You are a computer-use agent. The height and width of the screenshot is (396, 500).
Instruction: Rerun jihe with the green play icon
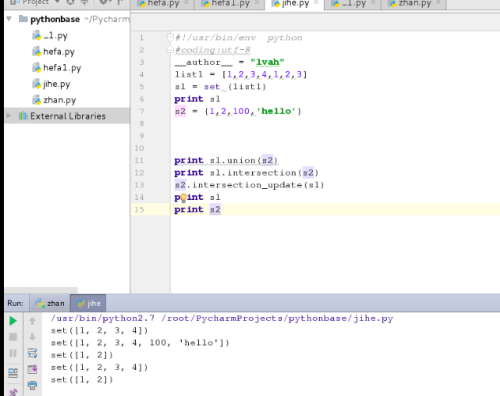pyautogui.click(x=13, y=321)
